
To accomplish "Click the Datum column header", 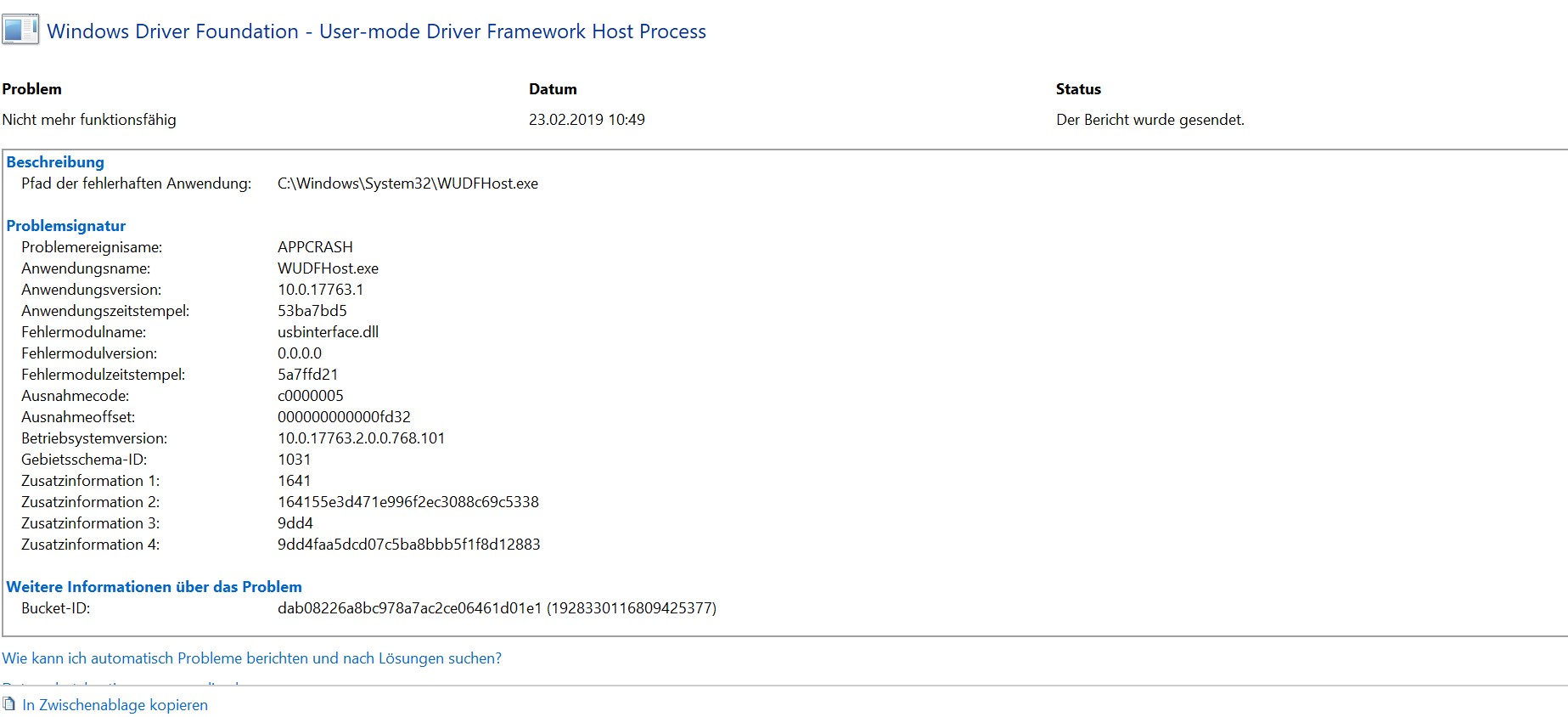I will [x=553, y=89].
